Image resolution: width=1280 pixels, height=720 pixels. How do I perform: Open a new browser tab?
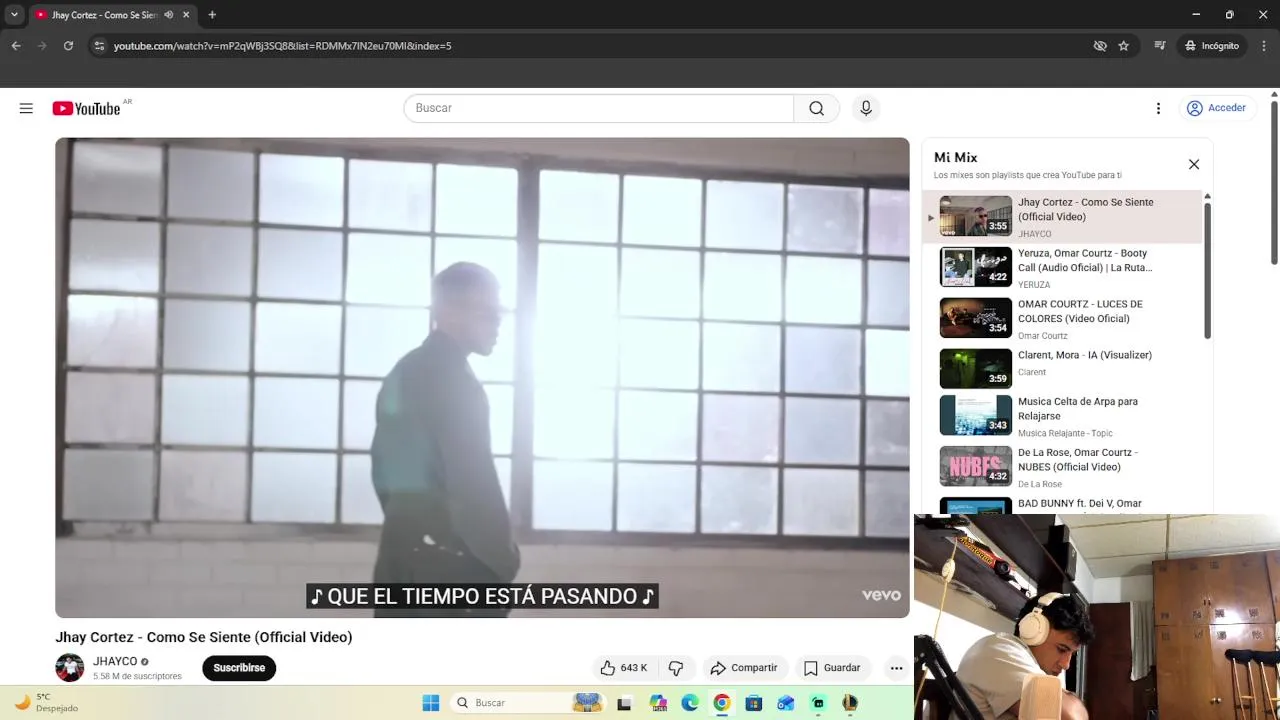tap(212, 15)
